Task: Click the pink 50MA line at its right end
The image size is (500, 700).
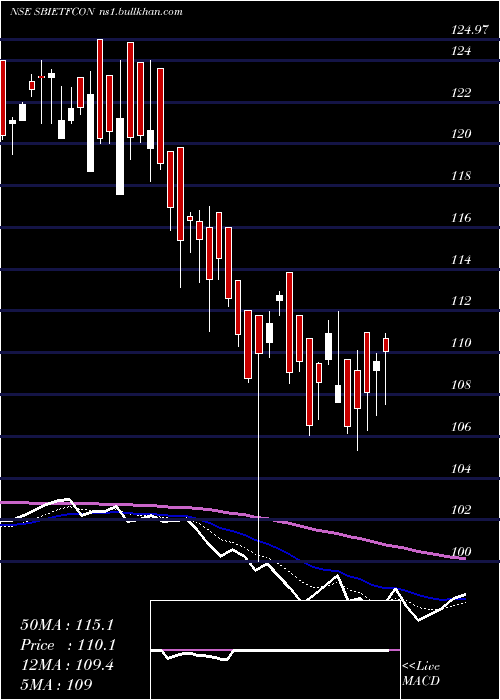Action: pyautogui.click(x=462, y=557)
